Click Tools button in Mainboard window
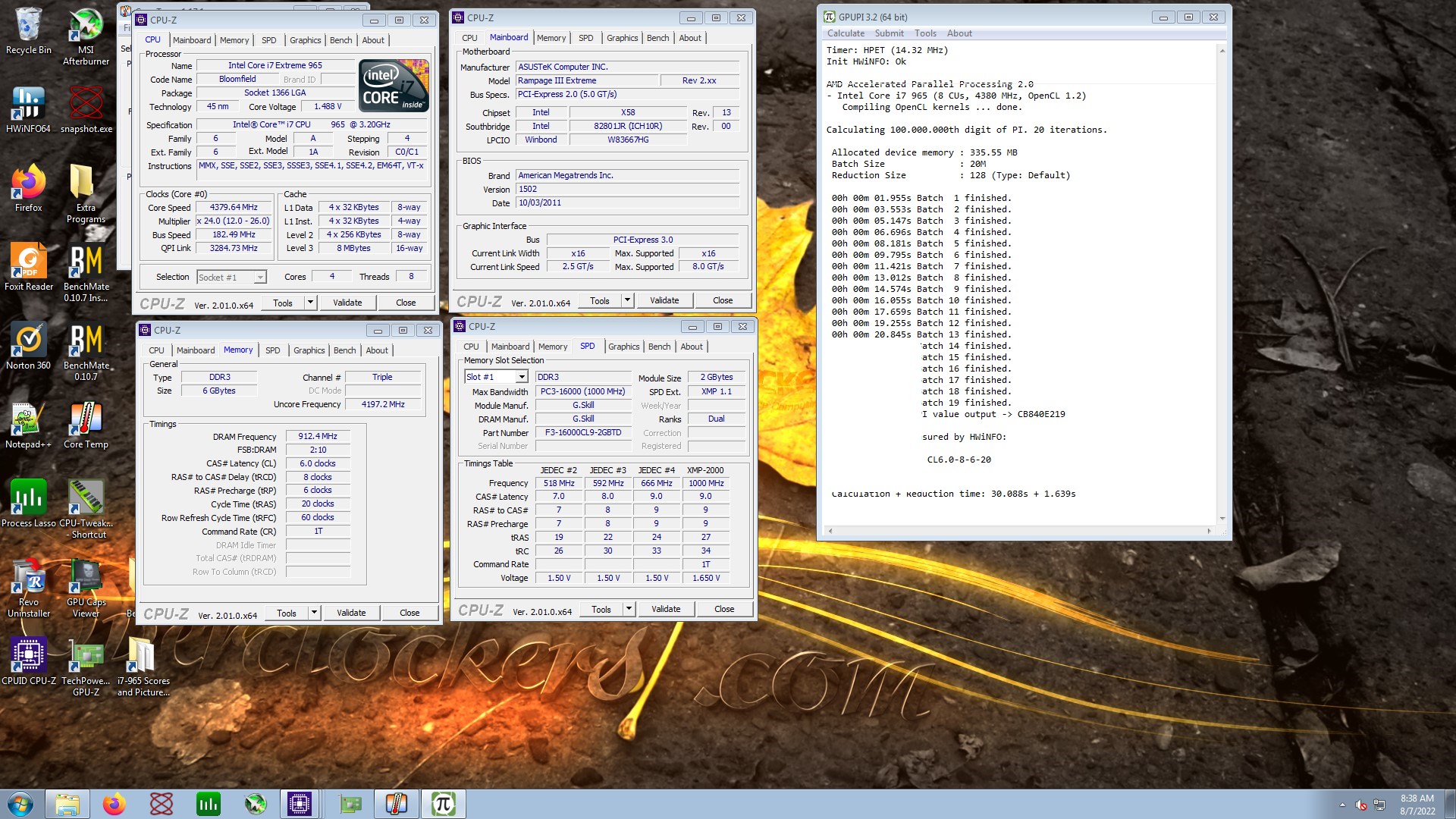Viewport: 1456px width, 819px height. [x=600, y=300]
